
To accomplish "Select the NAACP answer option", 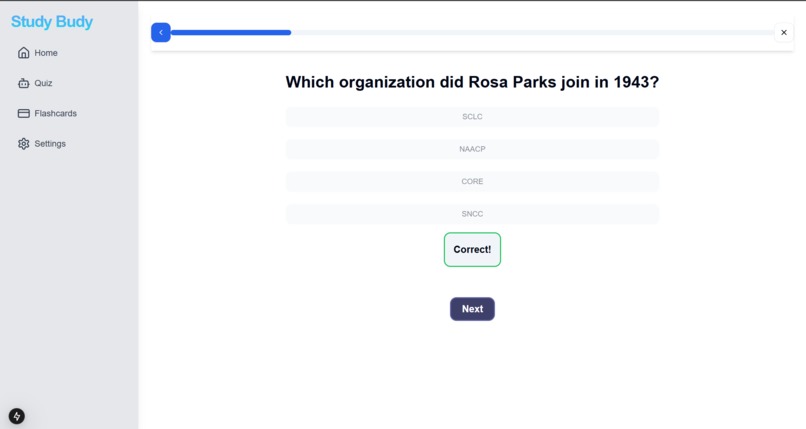I will [472, 149].
